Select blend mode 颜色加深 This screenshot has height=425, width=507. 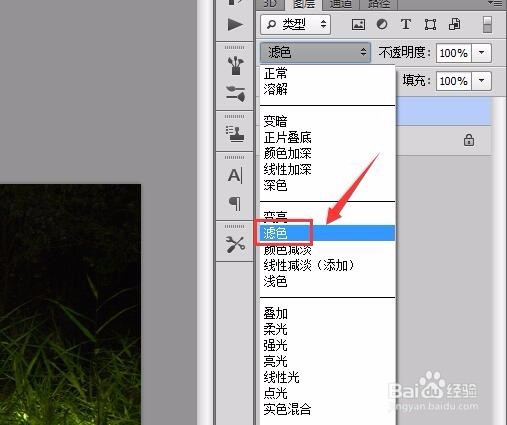[327, 153]
